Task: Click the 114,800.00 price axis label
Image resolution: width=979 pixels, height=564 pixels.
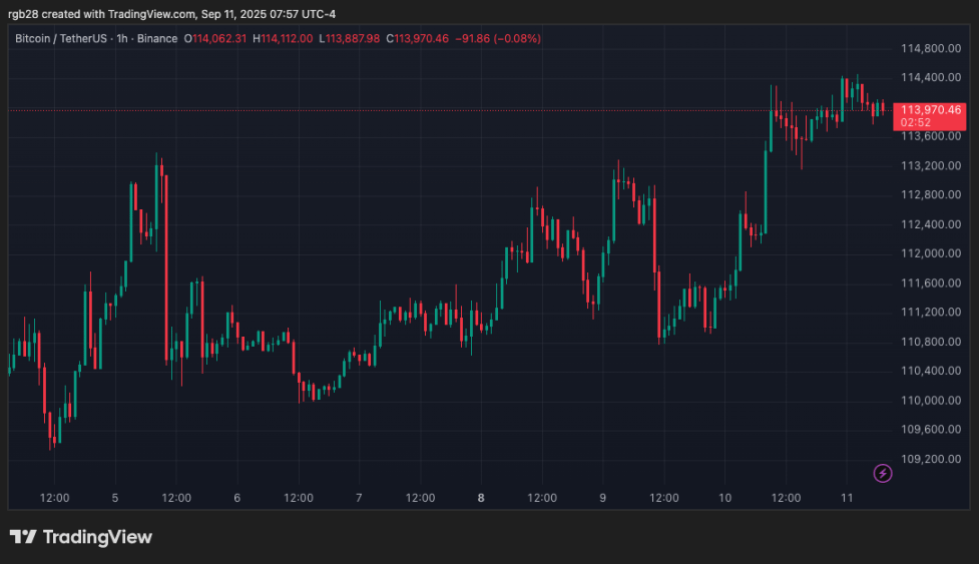Action: click(924, 48)
